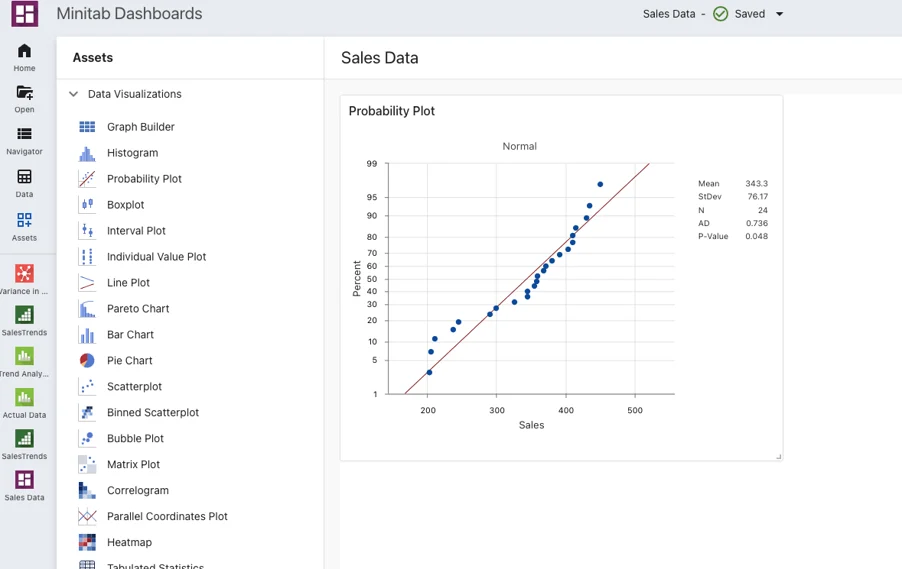This screenshot has width=902, height=569.
Task: Collapse the Data Visualizations section
Action: 73,94
